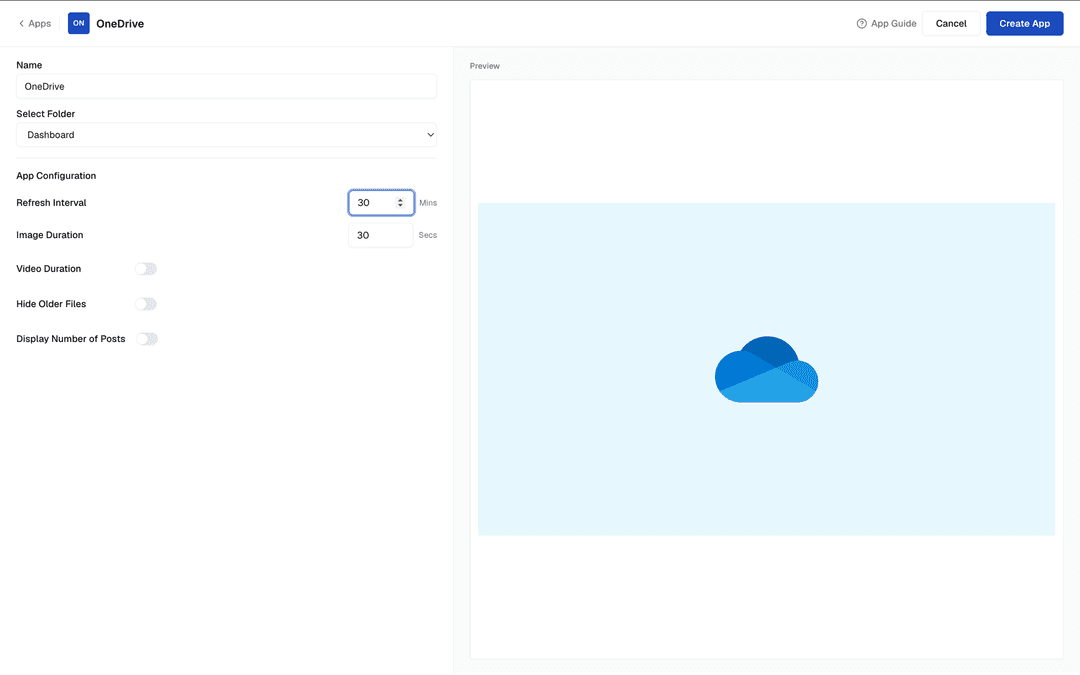Screen dimensions: 1080x675
Task: Open the Select Folder dropdown
Action: coord(226,135)
